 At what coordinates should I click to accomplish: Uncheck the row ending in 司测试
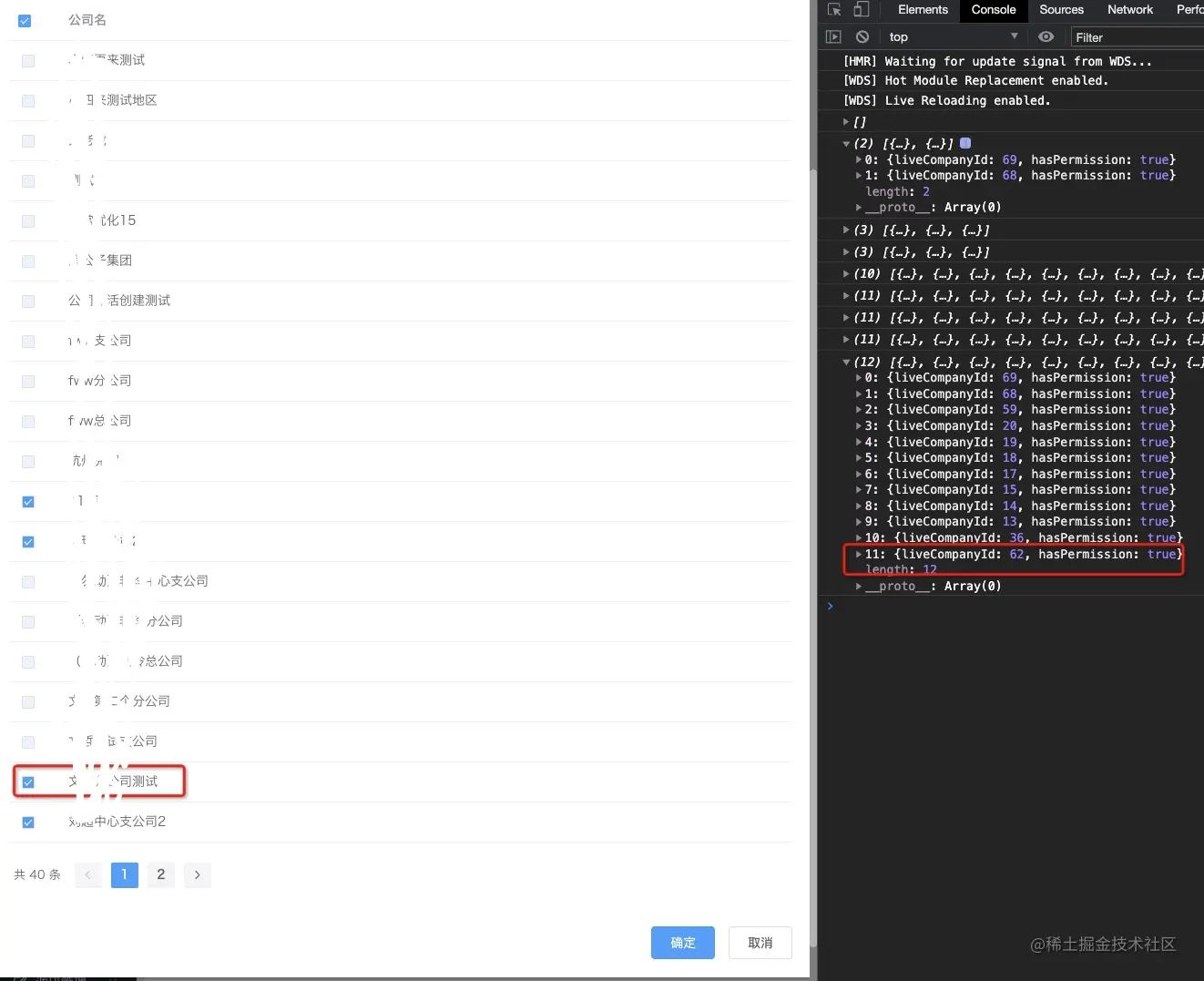point(28,782)
